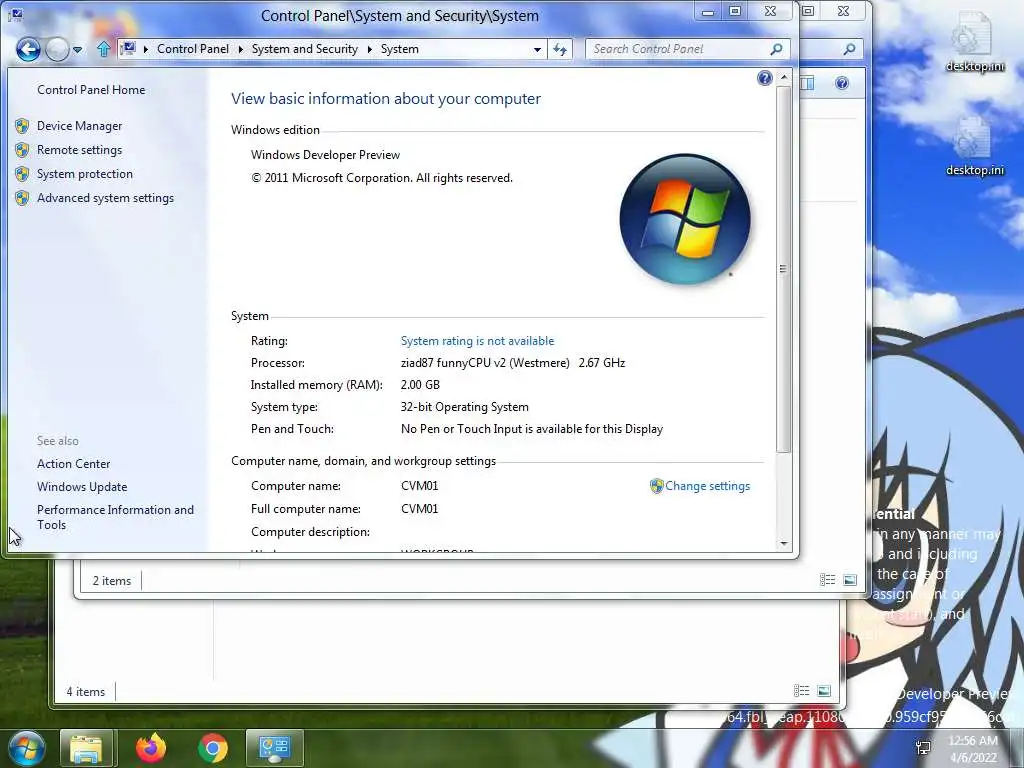Expand the address bar history dropdown

click(537, 49)
